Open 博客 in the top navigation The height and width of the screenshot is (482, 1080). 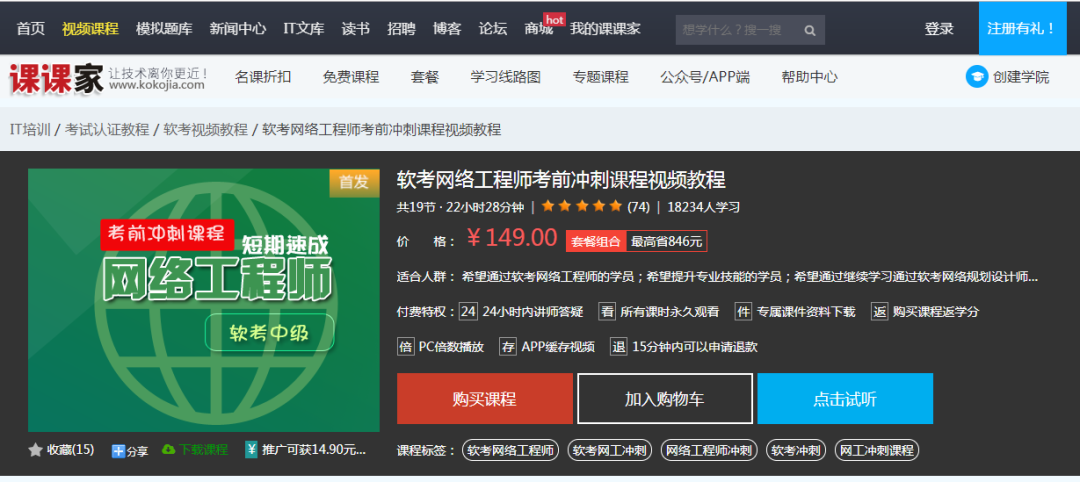point(447,29)
